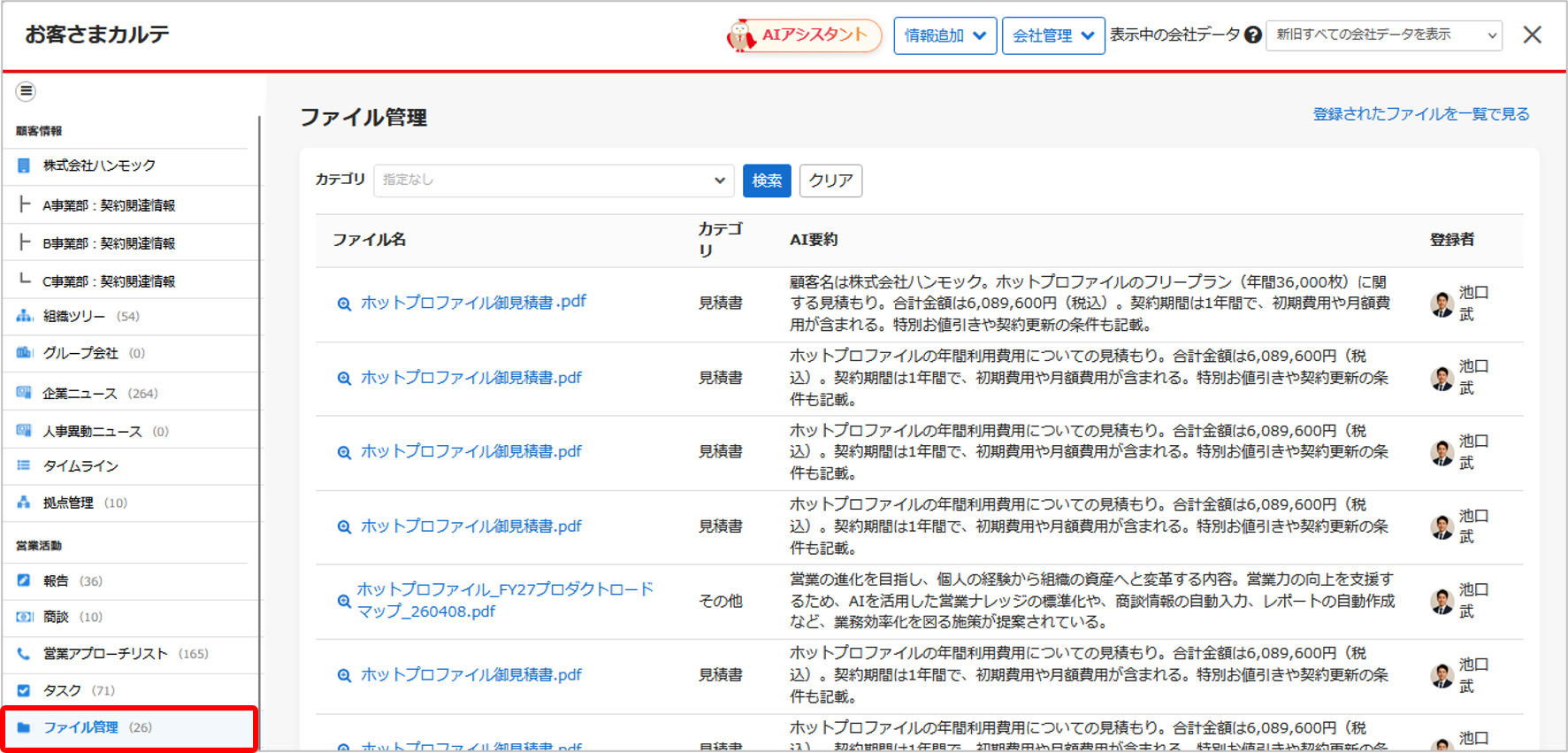Open グループ会社 in the sidebar
Viewport: 1568px width, 753px height.
80,353
